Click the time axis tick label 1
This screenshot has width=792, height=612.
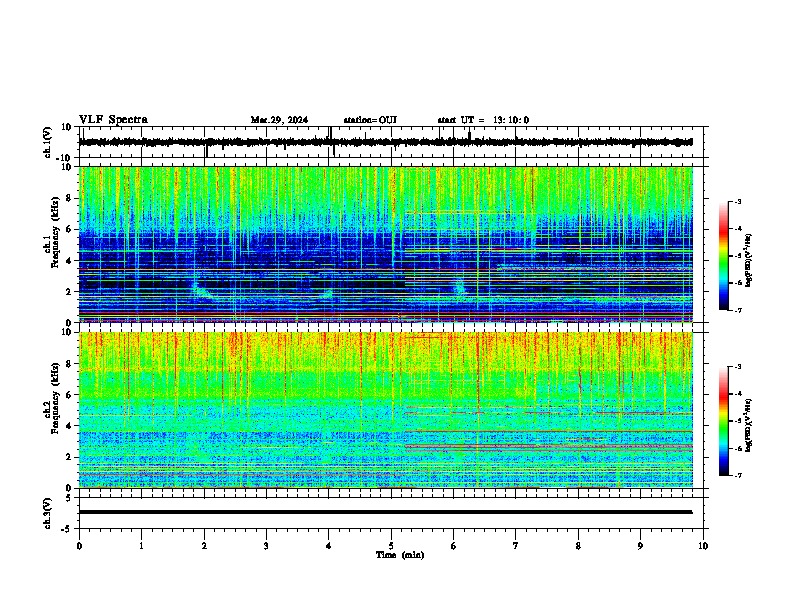(x=141, y=546)
